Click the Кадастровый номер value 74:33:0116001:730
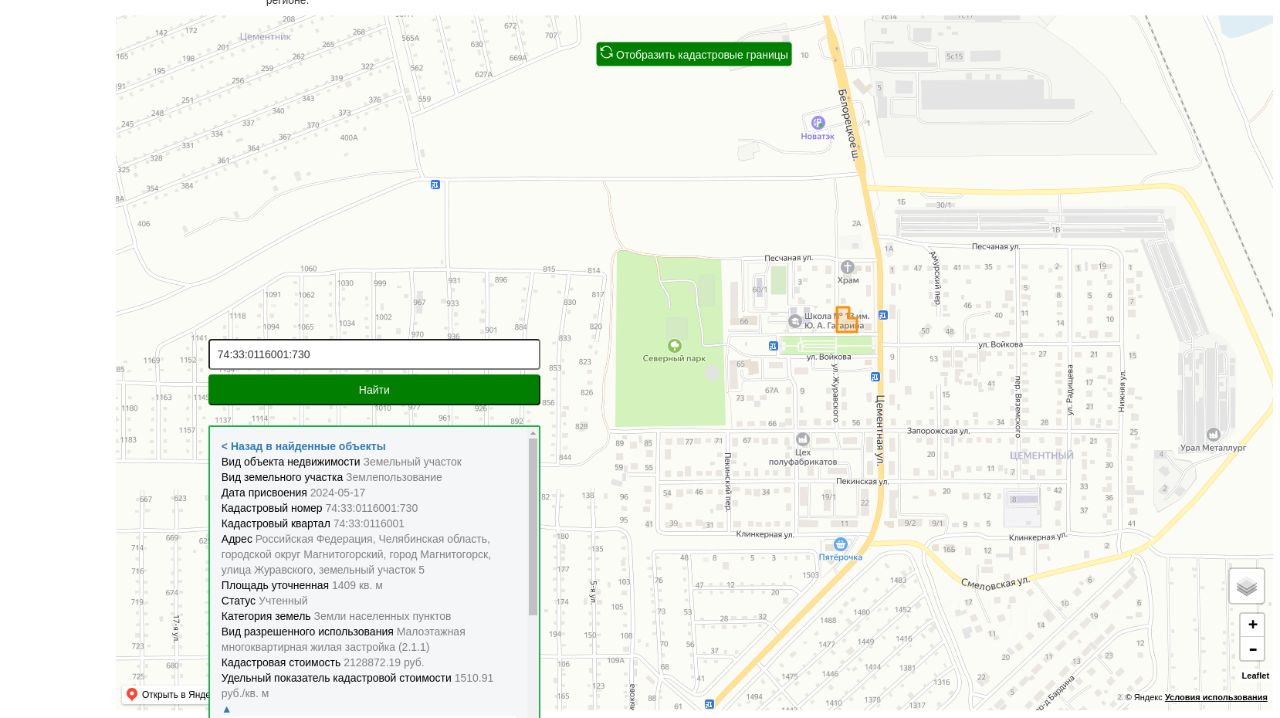 pos(371,508)
